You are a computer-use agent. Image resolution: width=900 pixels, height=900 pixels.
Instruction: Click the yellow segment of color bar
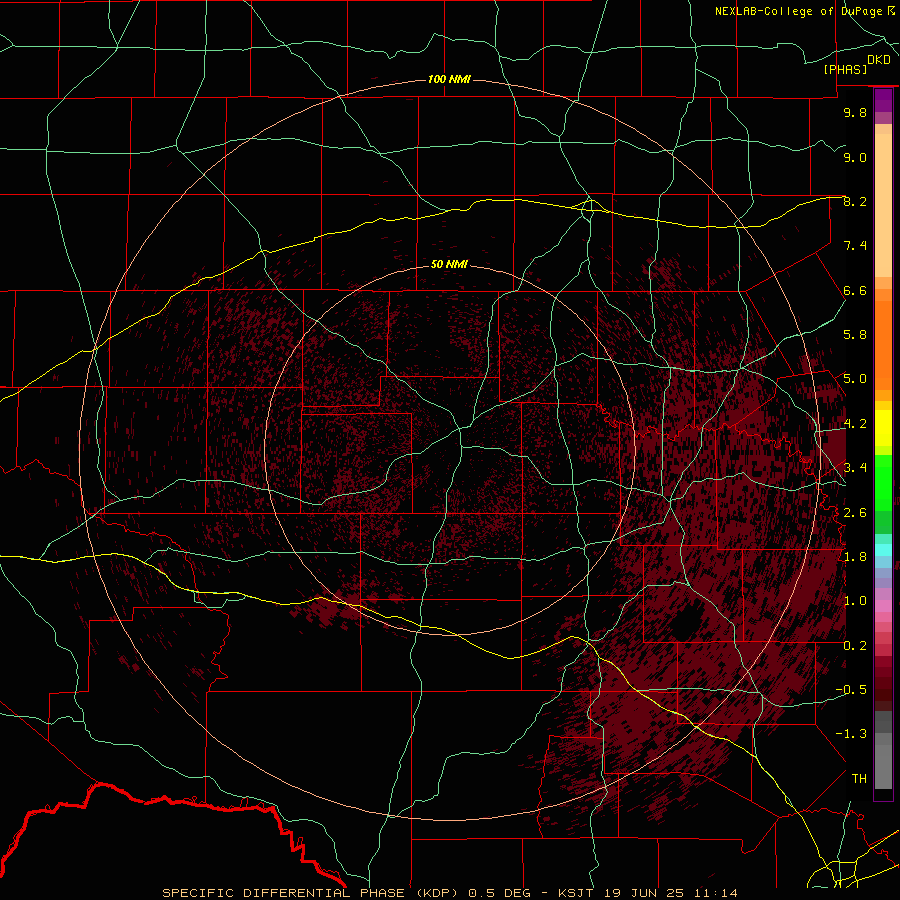pos(883,428)
